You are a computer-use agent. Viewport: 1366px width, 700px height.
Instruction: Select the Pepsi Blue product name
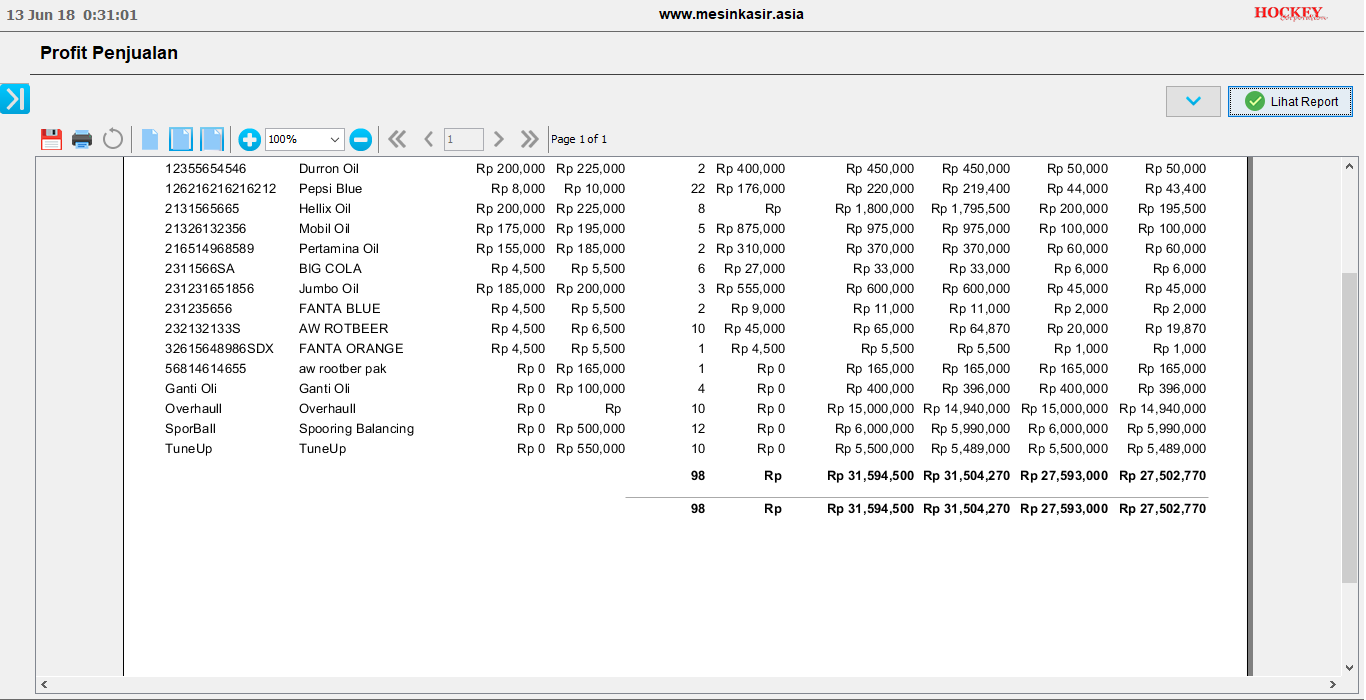tap(331, 189)
